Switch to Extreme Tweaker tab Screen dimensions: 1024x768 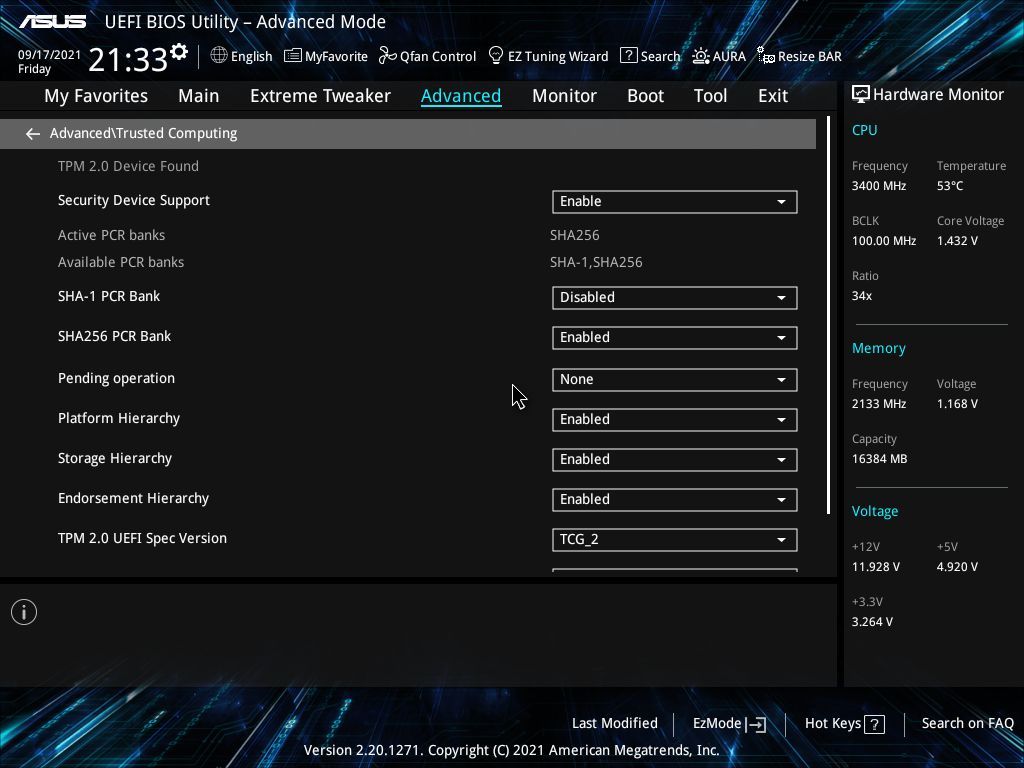pyautogui.click(x=320, y=96)
